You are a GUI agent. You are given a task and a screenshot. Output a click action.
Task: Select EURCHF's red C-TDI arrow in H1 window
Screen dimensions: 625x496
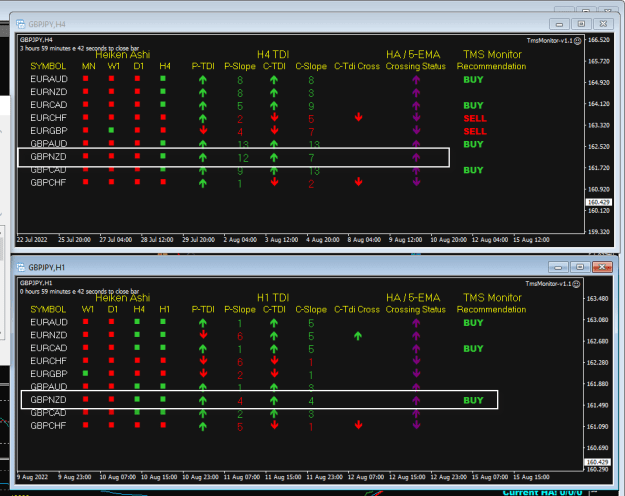click(274, 360)
